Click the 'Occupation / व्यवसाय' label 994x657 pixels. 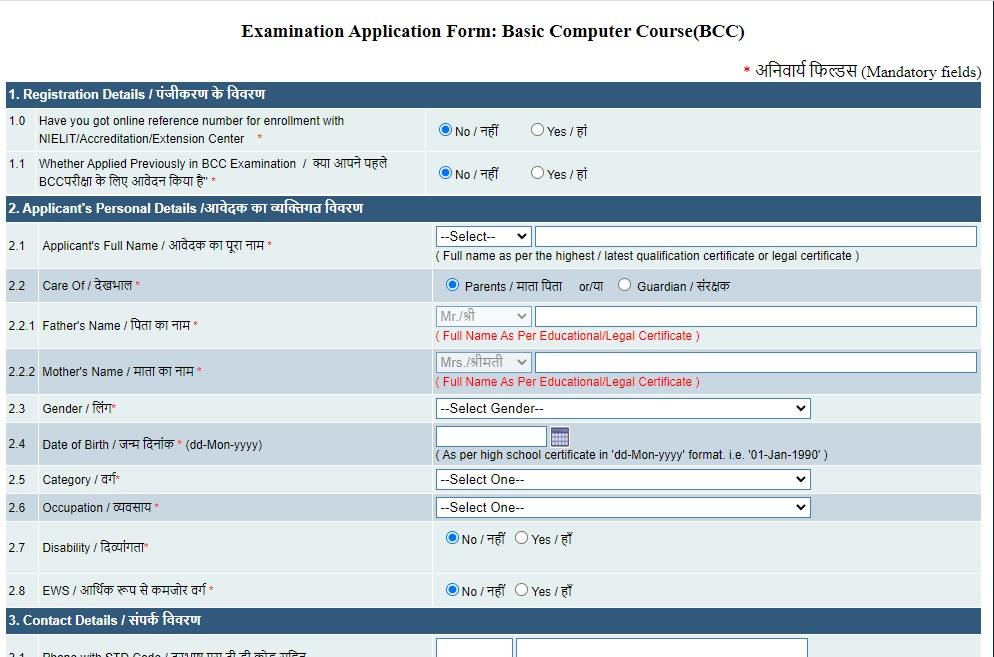(x=100, y=507)
